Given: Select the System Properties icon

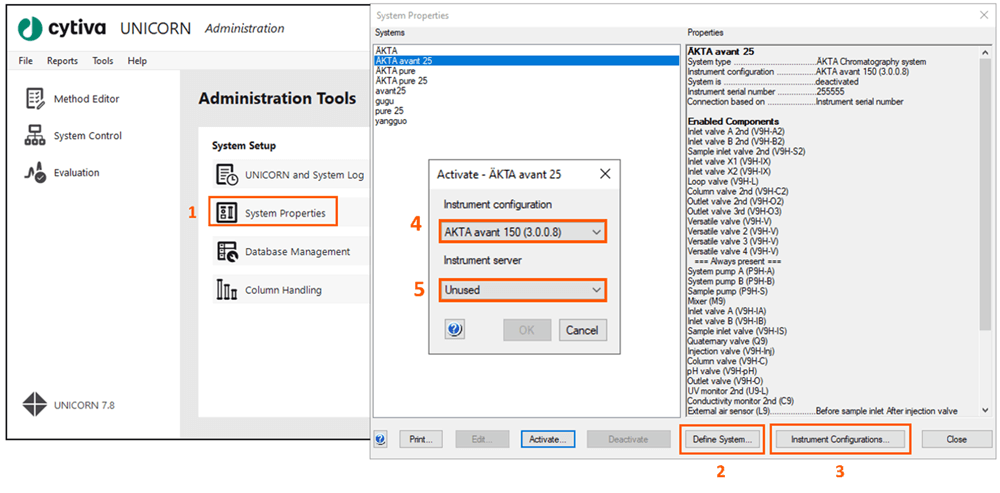Looking at the screenshot, I should point(227,212).
